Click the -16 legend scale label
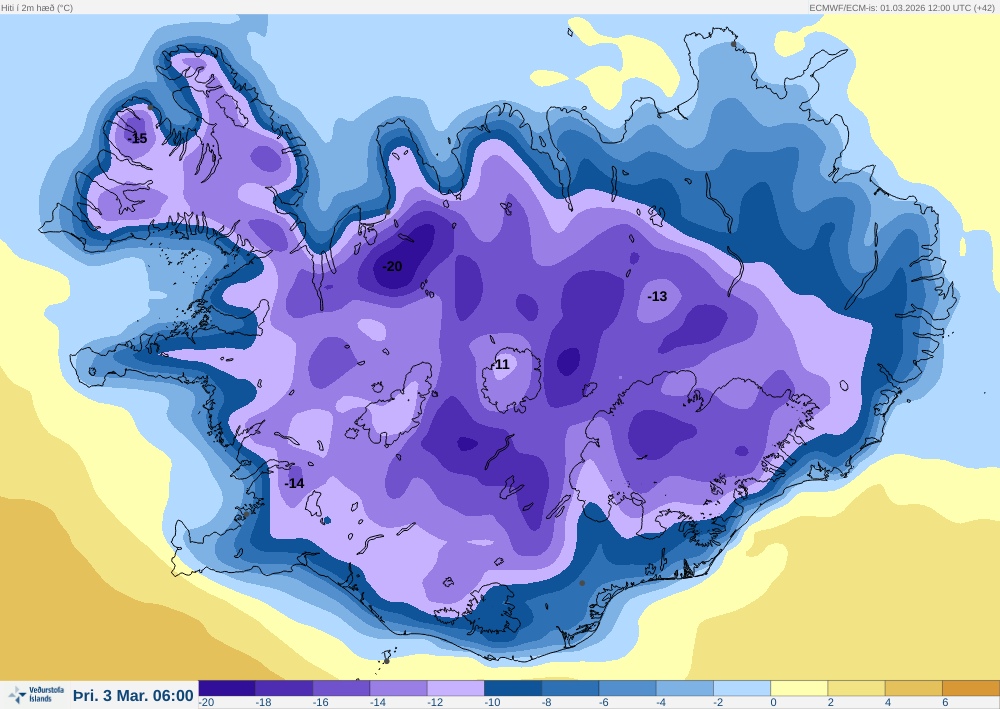The width and height of the screenshot is (1000, 709). pyautogui.click(x=321, y=703)
